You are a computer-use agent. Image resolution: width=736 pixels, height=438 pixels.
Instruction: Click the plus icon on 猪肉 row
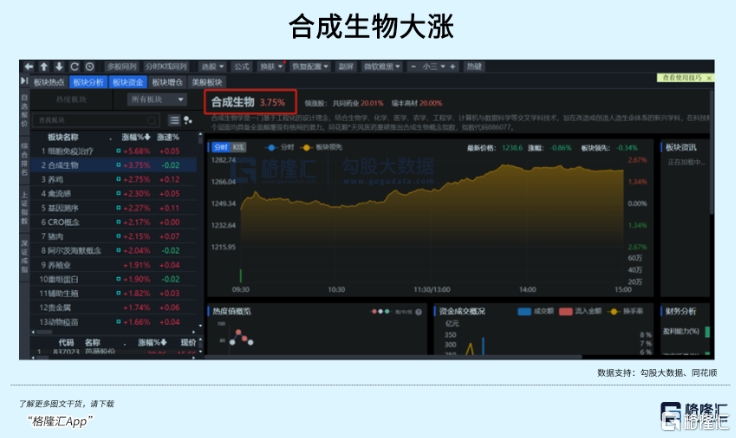(118, 236)
